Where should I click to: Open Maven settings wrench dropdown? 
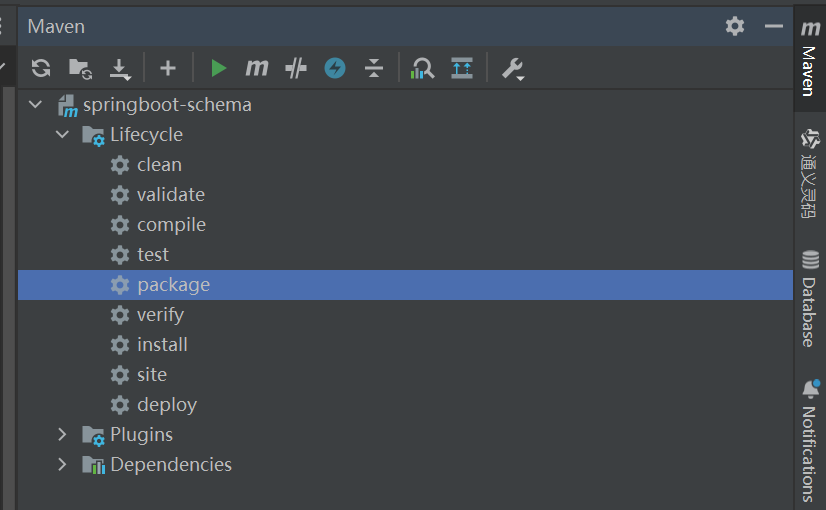click(513, 69)
